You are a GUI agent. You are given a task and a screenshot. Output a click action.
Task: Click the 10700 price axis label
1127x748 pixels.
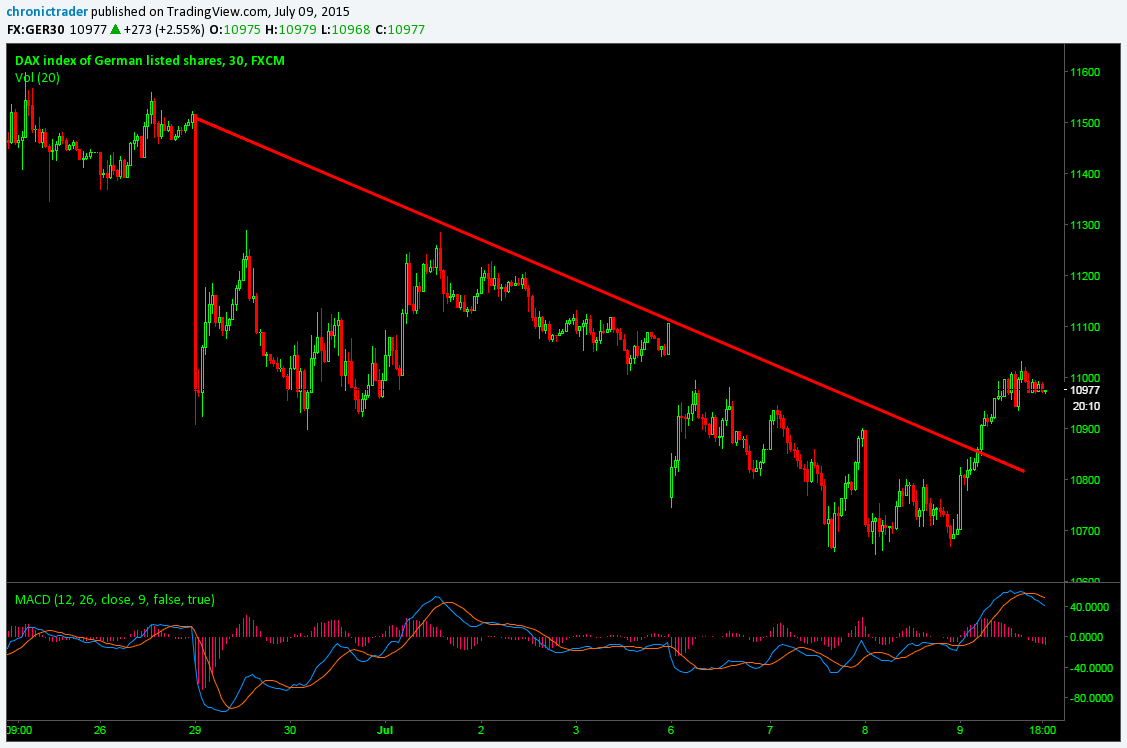tap(1085, 531)
